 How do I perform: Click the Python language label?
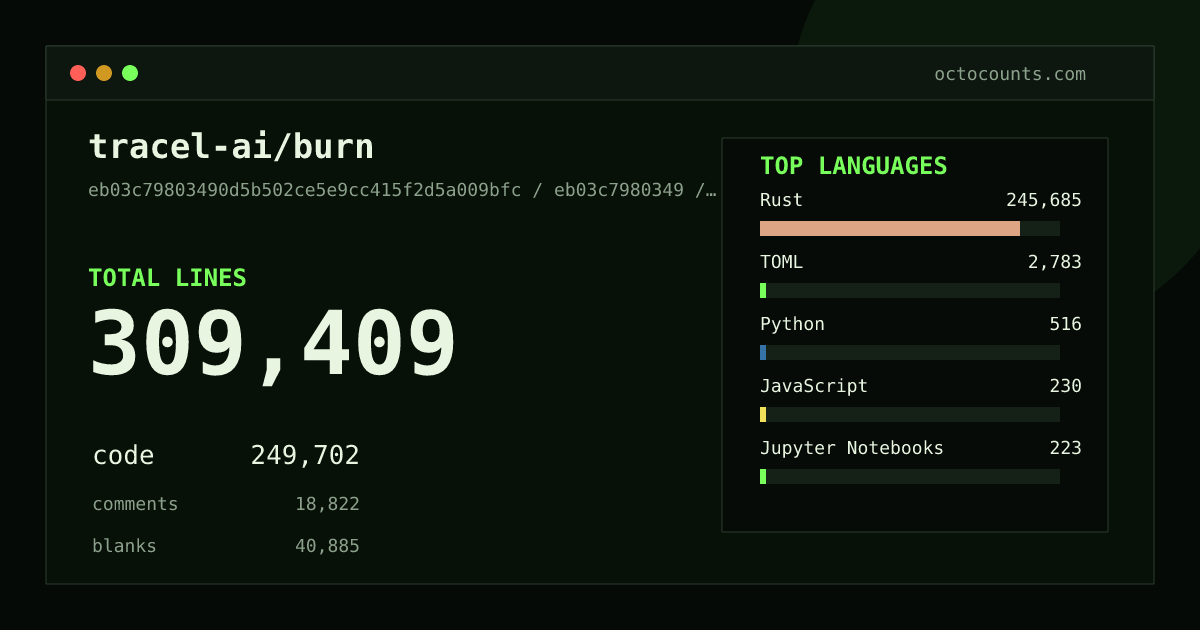click(792, 324)
